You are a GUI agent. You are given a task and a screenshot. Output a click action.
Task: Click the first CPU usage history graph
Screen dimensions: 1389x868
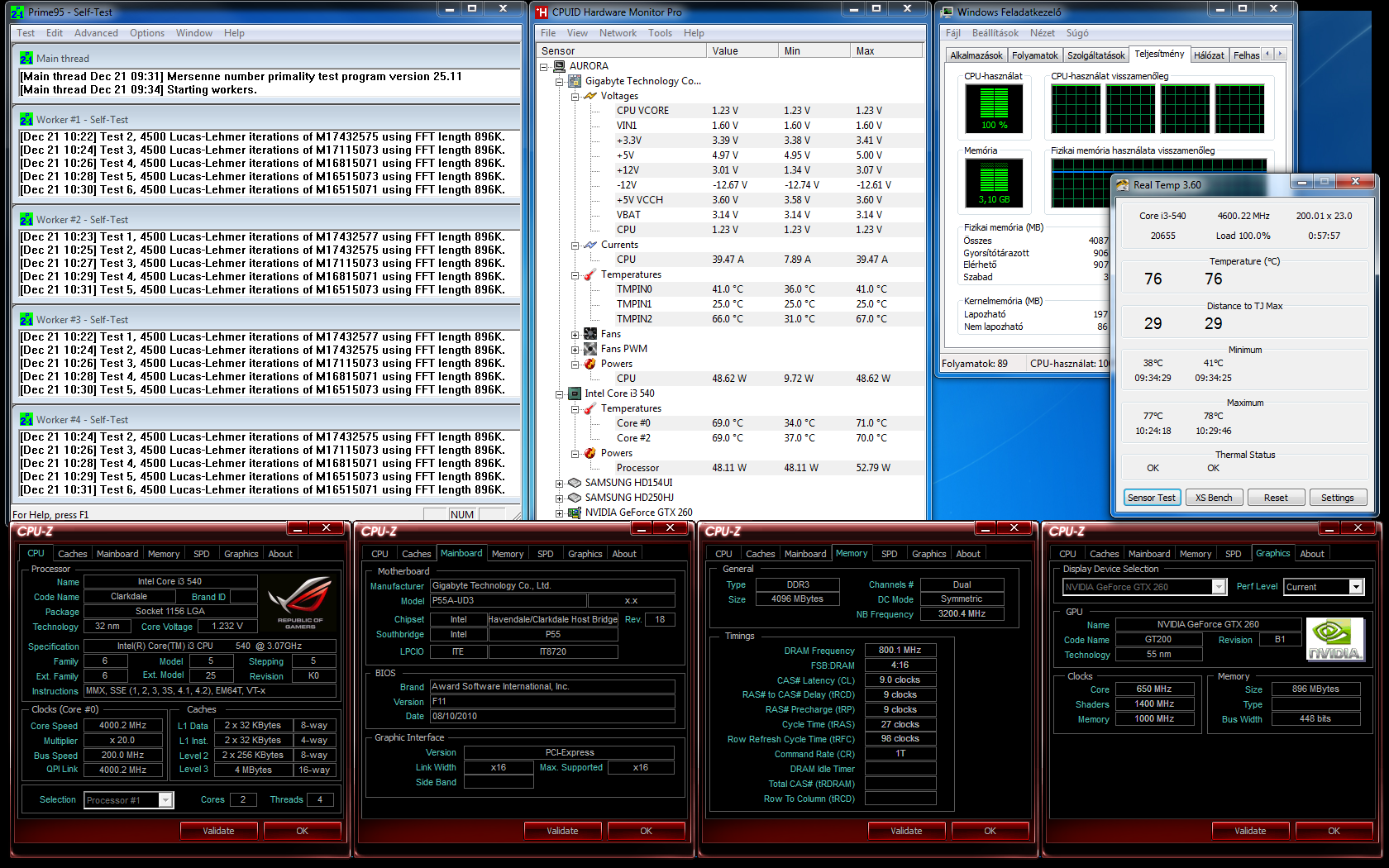1076,108
